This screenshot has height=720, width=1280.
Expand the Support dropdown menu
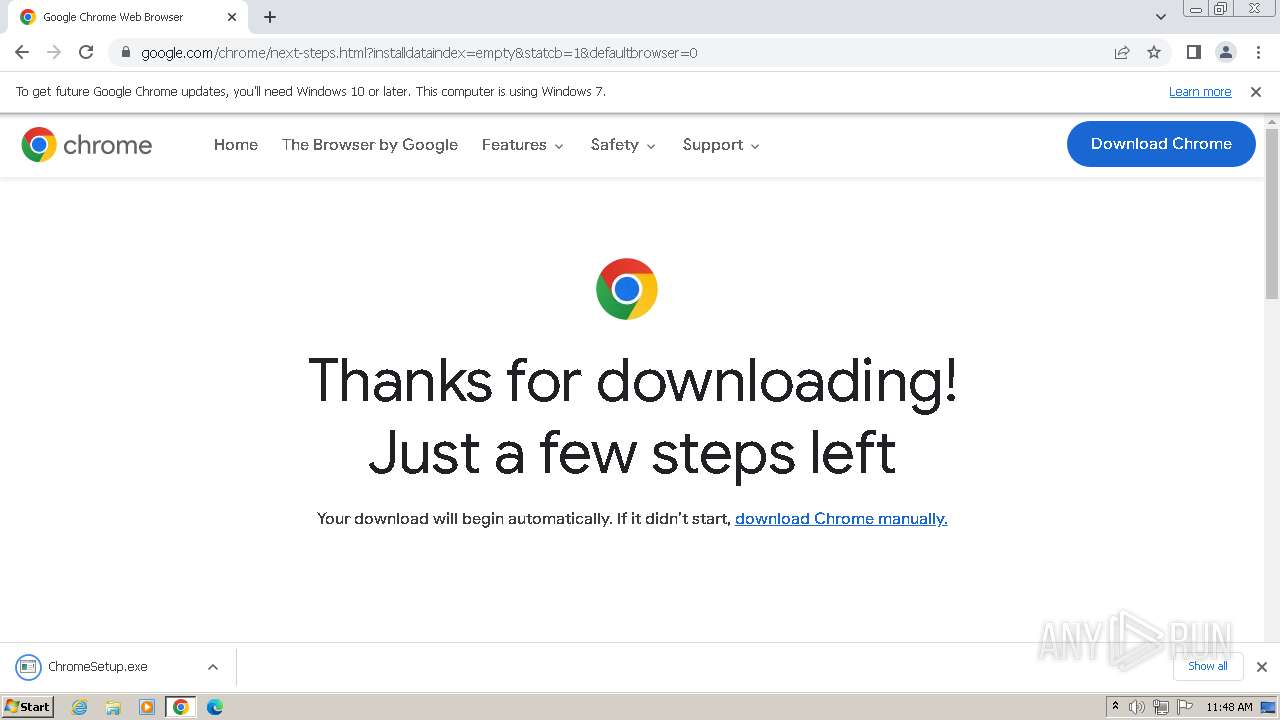[x=721, y=145]
